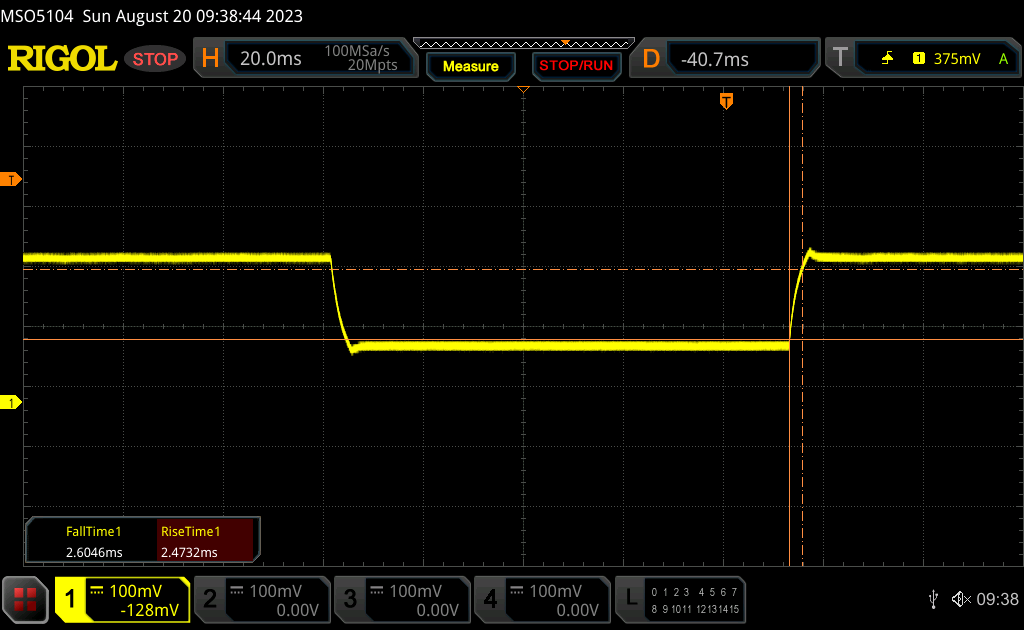Open the red function navigation grid icon
Viewport: 1024px width, 630px height.
(x=25, y=599)
